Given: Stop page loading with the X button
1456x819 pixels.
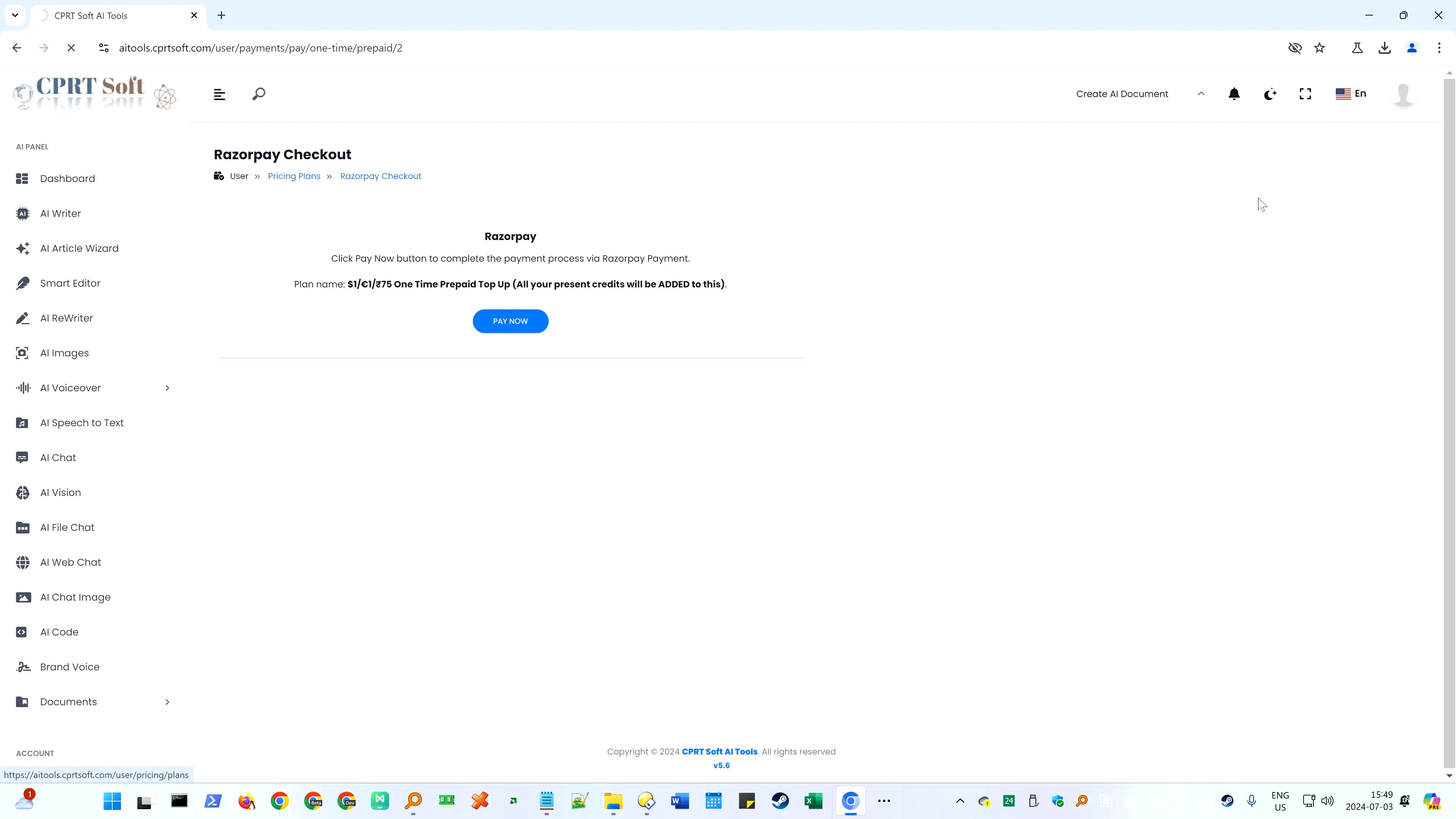Looking at the screenshot, I should tap(71, 48).
